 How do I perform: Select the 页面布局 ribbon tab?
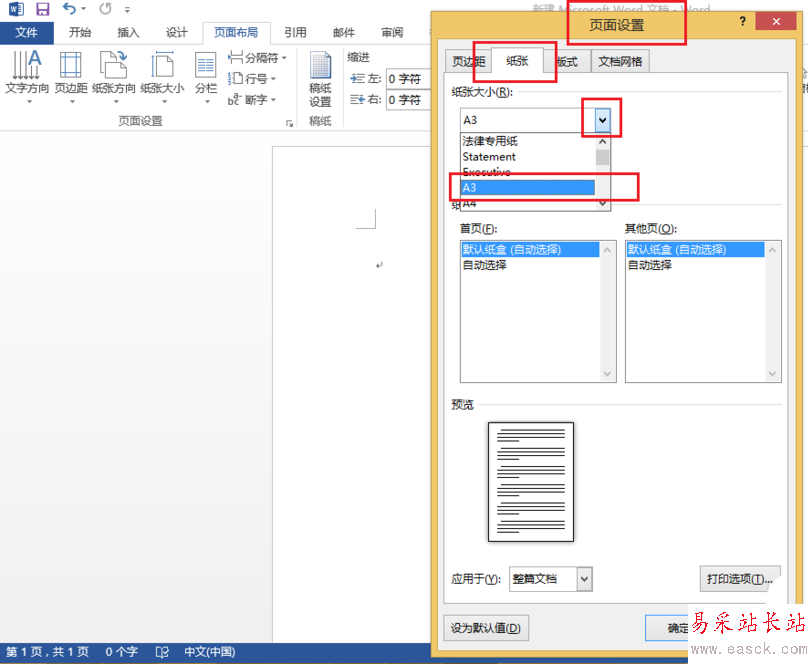tap(236, 32)
